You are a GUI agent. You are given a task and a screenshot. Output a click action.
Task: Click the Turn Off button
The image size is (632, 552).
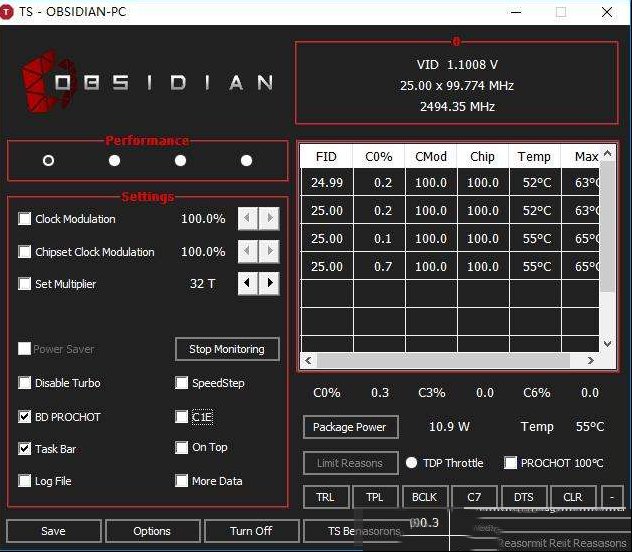point(252,531)
